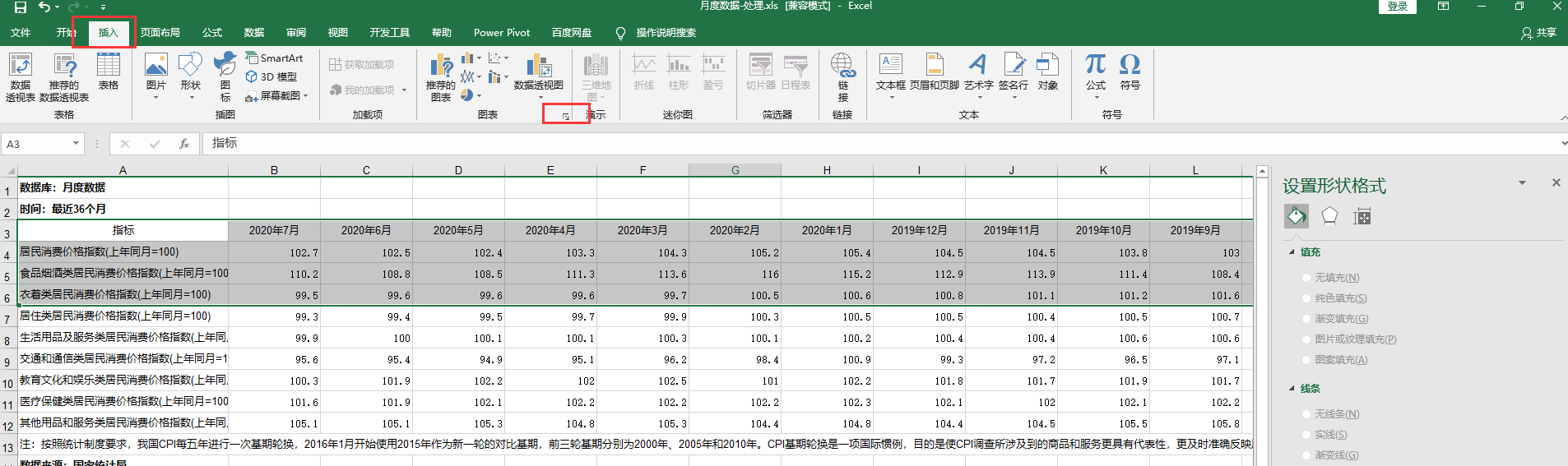Switch to Review (审阅) tab
This screenshot has width=1568, height=466.
tap(296, 33)
